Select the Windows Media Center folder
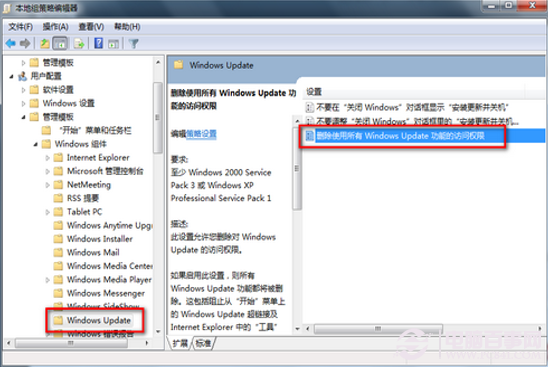548x367 pixels. click(x=110, y=266)
